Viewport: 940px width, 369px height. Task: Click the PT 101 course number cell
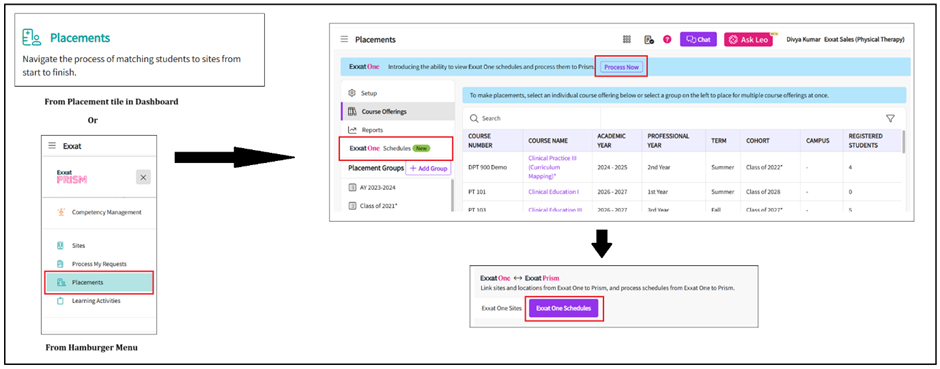pos(477,192)
